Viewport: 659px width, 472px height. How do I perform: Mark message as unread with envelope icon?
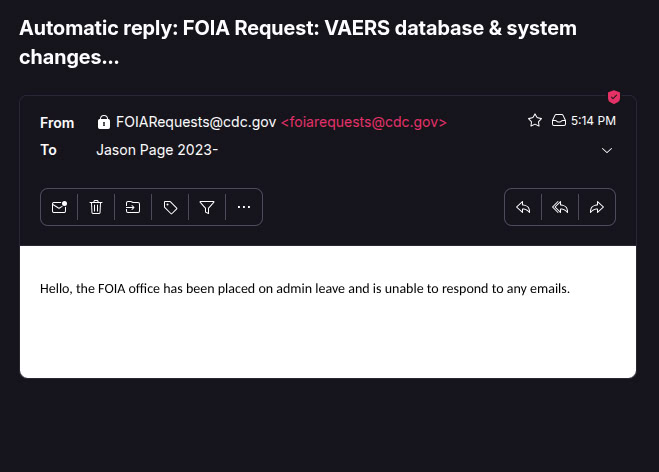[59, 207]
